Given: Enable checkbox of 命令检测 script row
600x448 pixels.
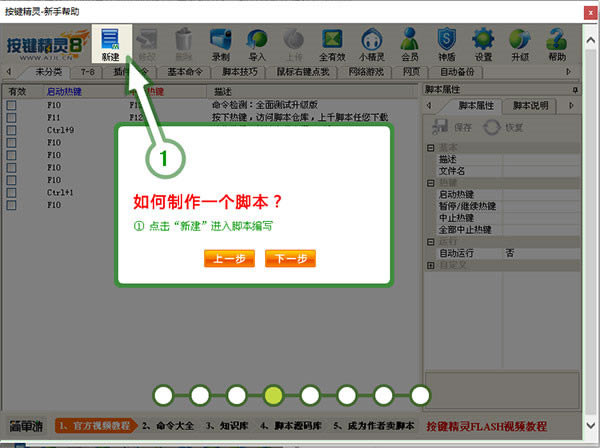Looking at the screenshot, I should coord(11,105).
